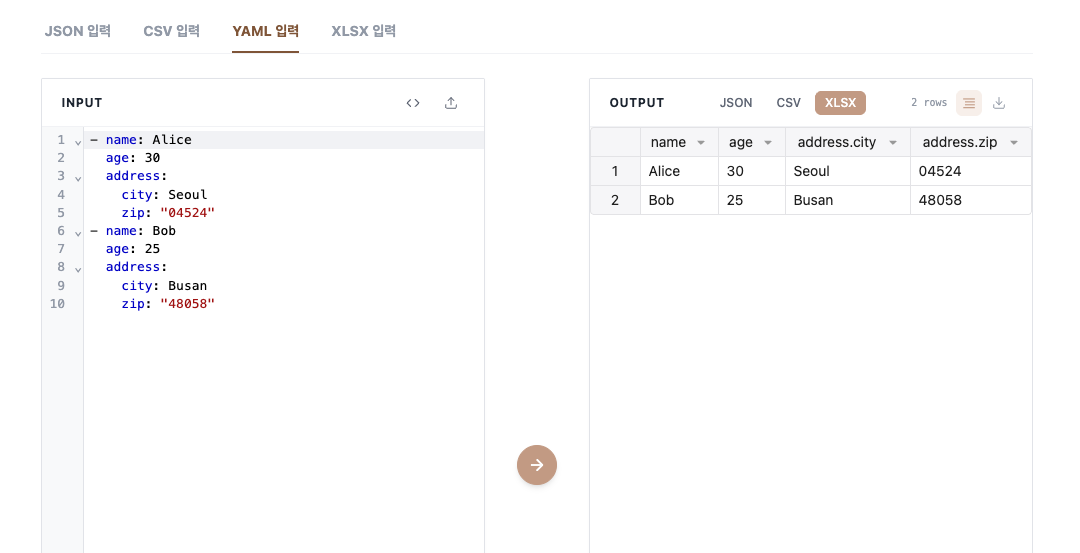Image resolution: width=1080 pixels, height=553 pixels.
Task: Click the Busan cell in output table
Action: [x=848, y=200]
